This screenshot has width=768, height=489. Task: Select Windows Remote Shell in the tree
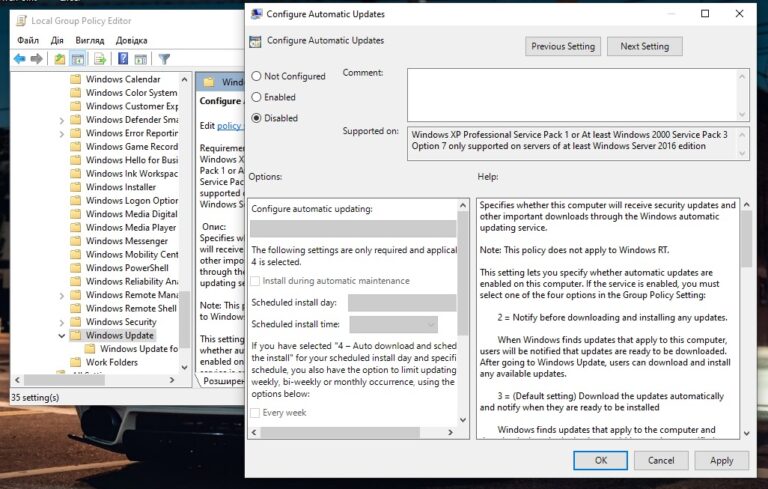point(131,308)
